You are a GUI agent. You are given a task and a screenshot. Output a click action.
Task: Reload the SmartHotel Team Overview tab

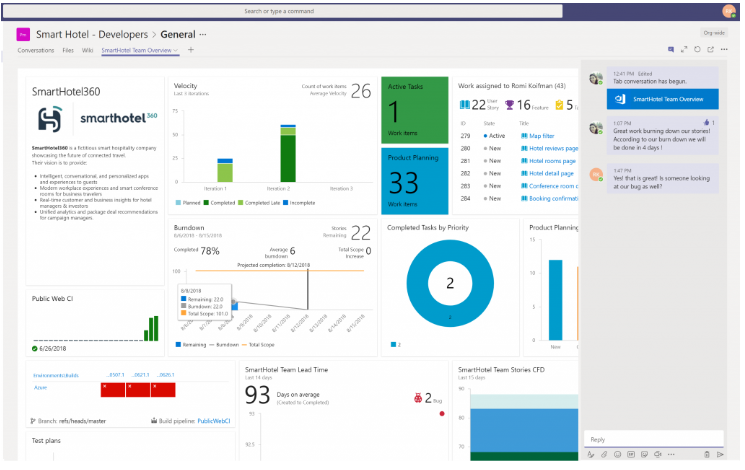coord(697,49)
